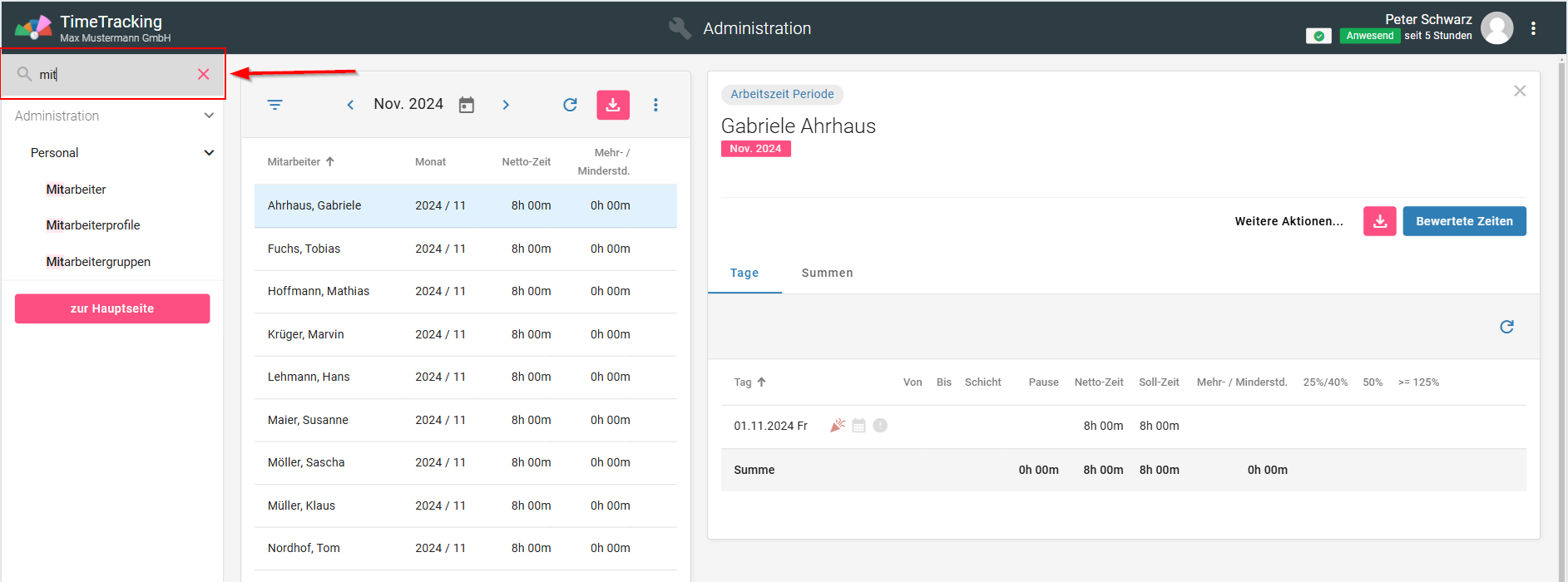Collapse the Administration section

click(209, 116)
